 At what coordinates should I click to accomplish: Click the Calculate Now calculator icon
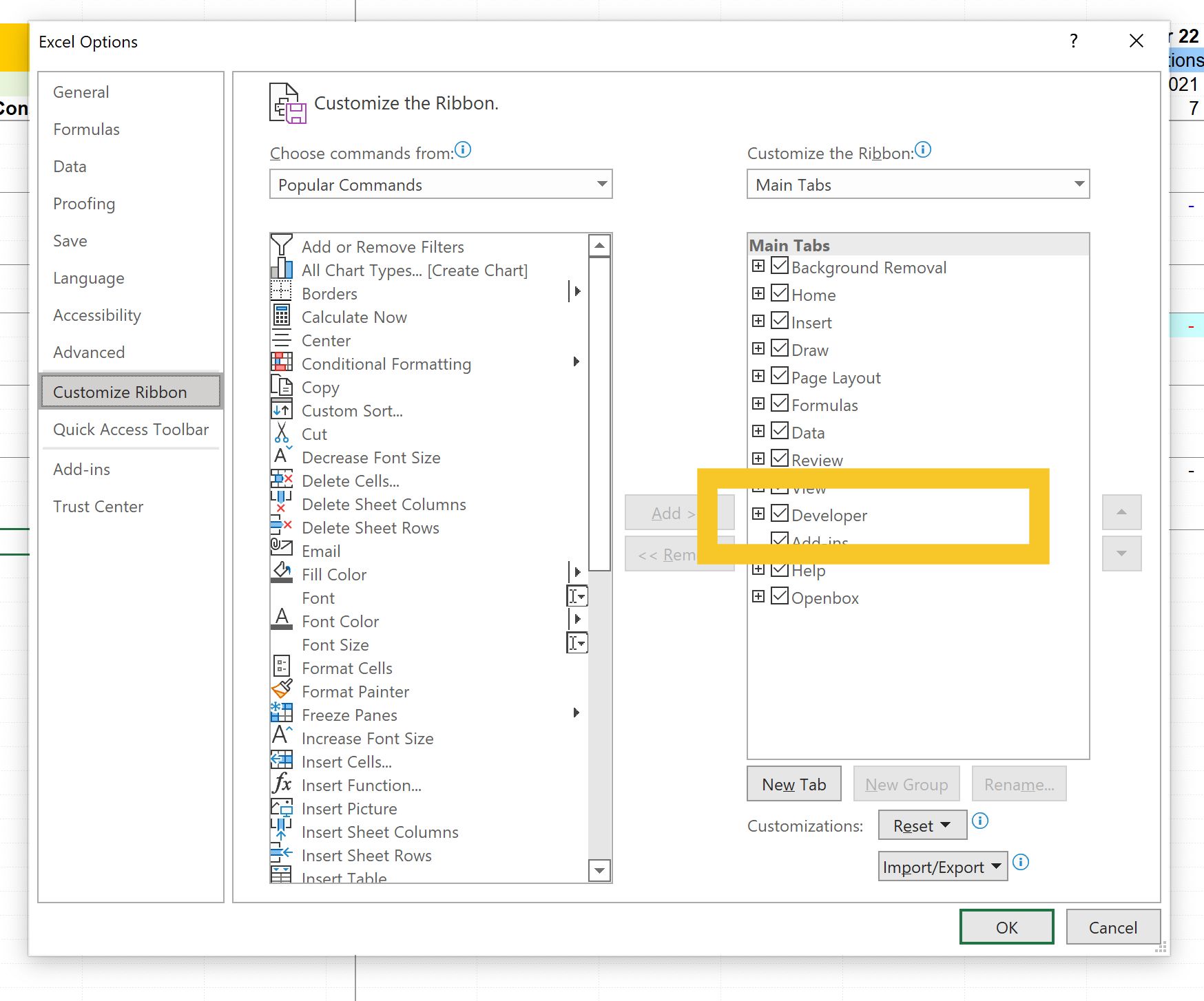(x=282, y=317)
